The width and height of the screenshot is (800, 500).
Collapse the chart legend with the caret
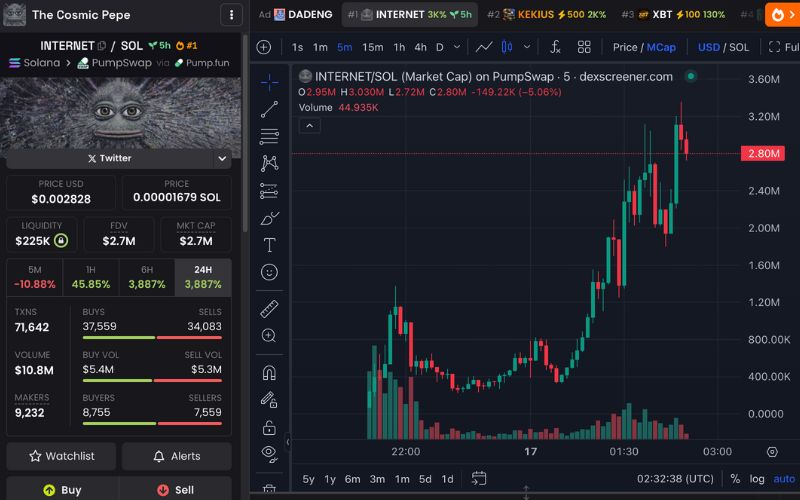(x=309, y=126)
